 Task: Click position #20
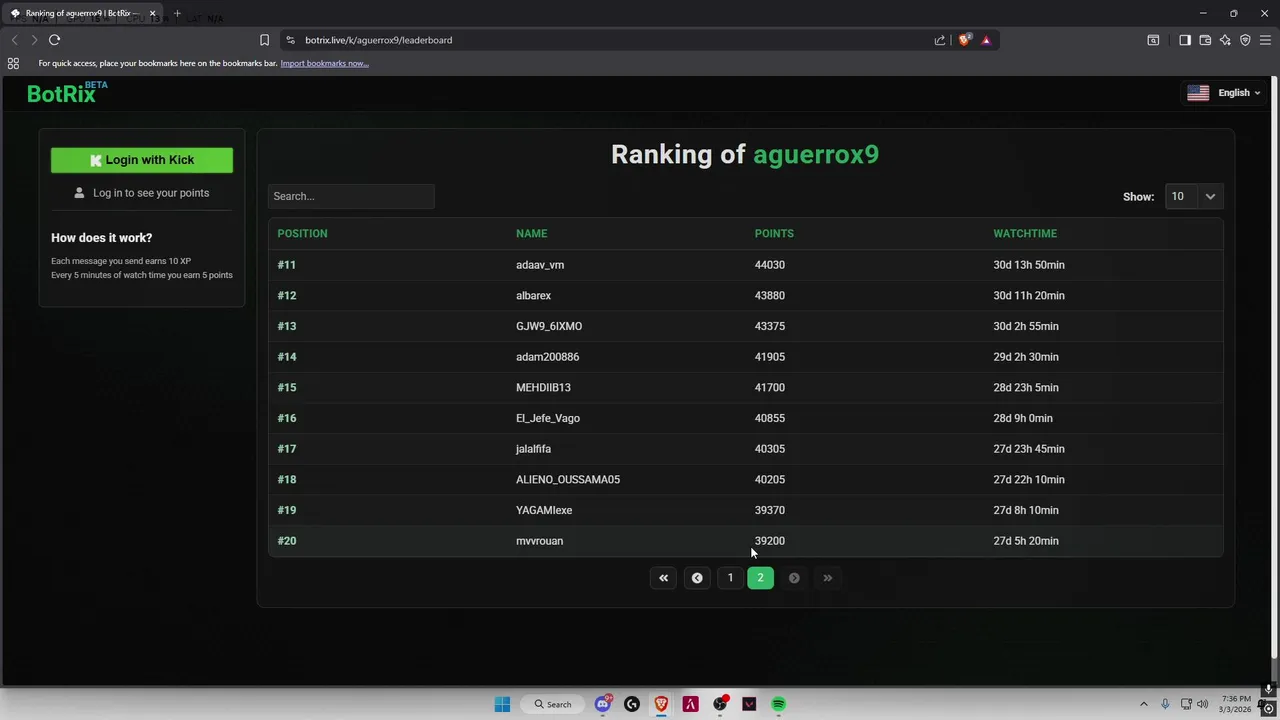(287, 541)
